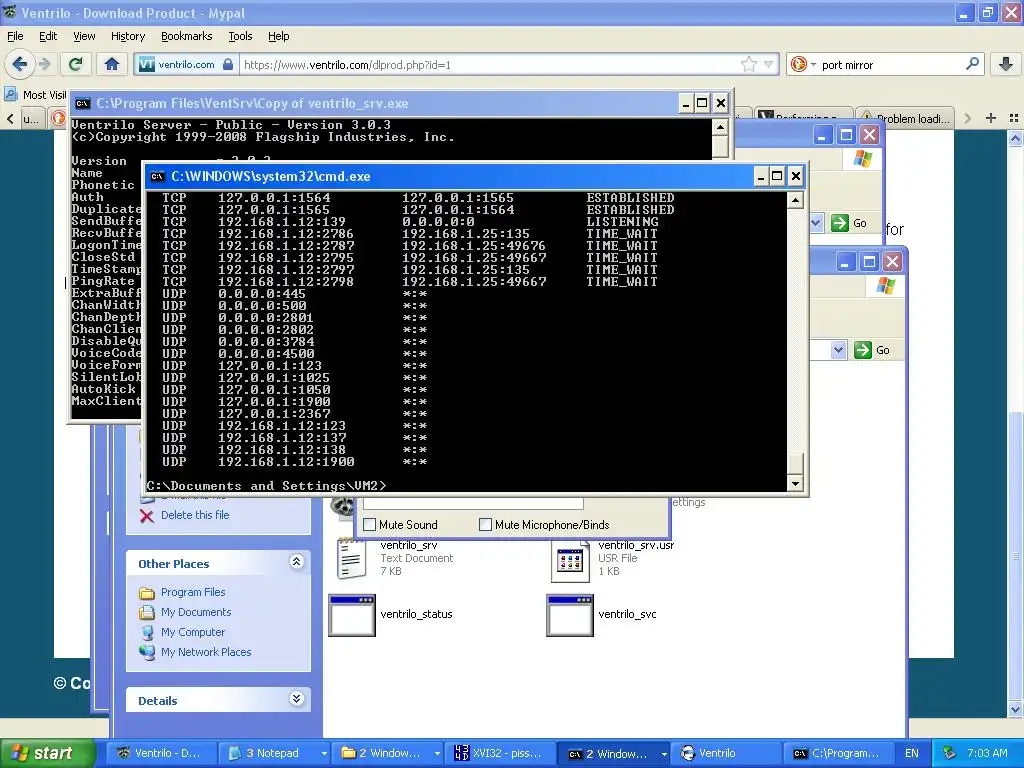Click the upper Explorer window Go button
Viewport: 1024px width, 768px height.
tap(850, 223)
